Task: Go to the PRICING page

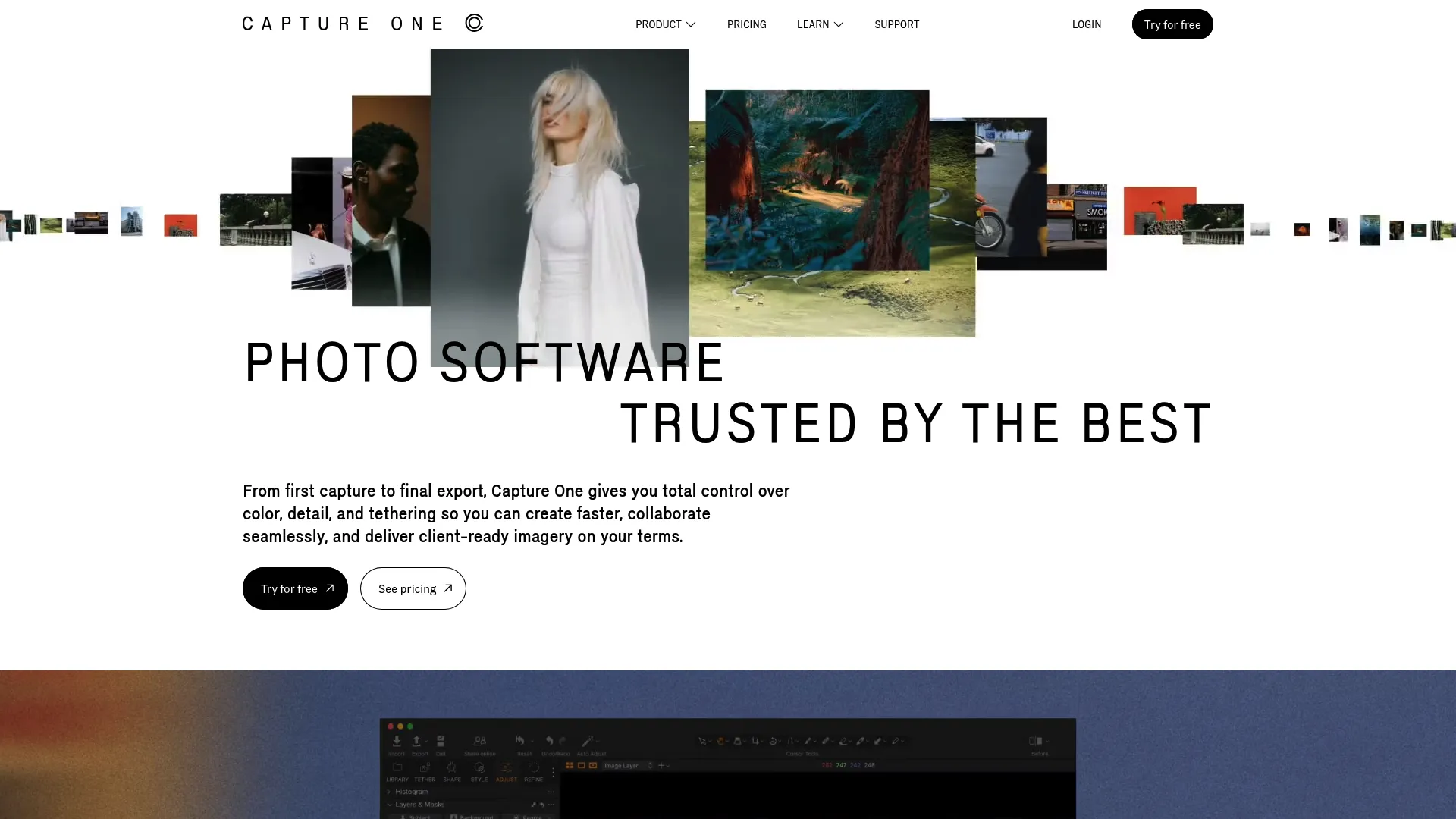Action: click(746, 24)
